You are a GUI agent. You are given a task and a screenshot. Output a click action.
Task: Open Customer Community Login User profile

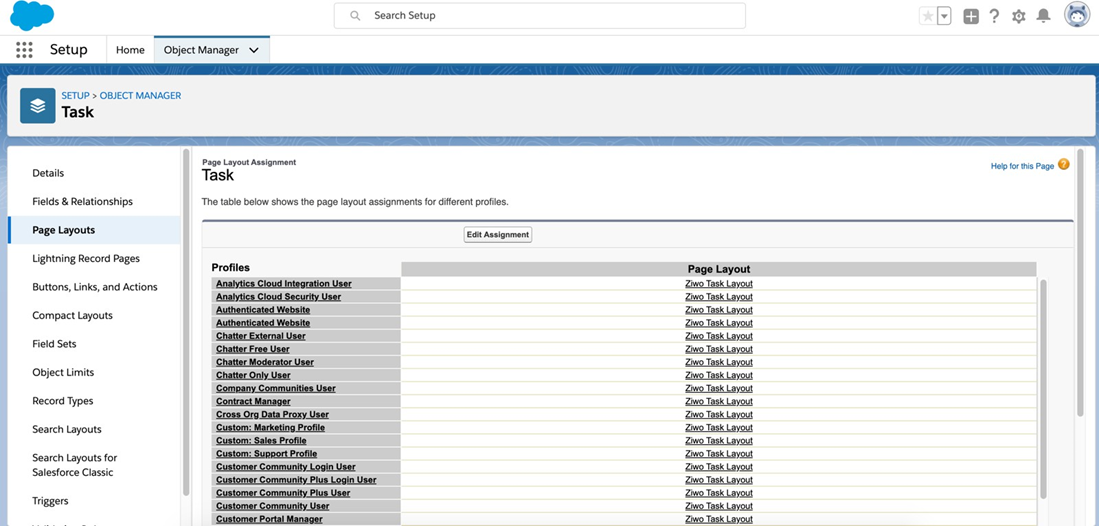pos(285,466)
